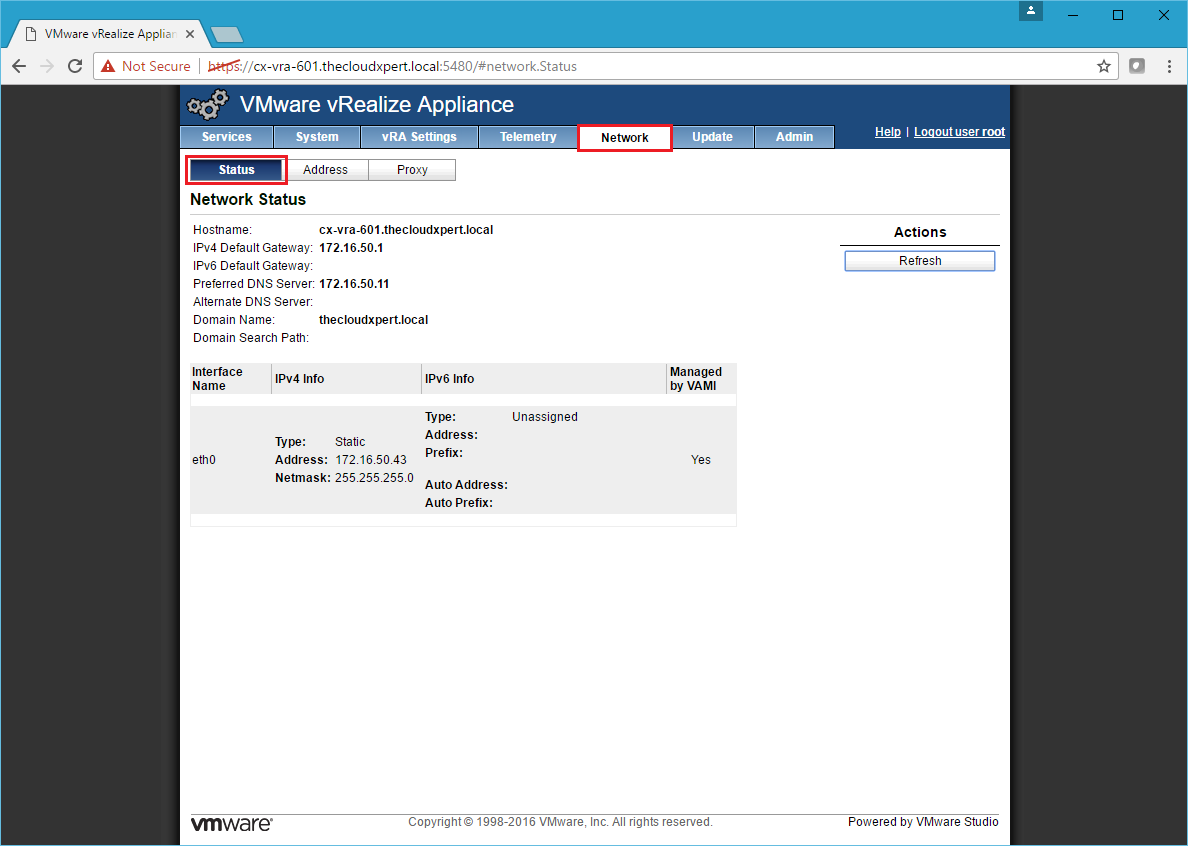The image size is (1188, 846).
Task: Click the Logout user root link
Action: 959,132
